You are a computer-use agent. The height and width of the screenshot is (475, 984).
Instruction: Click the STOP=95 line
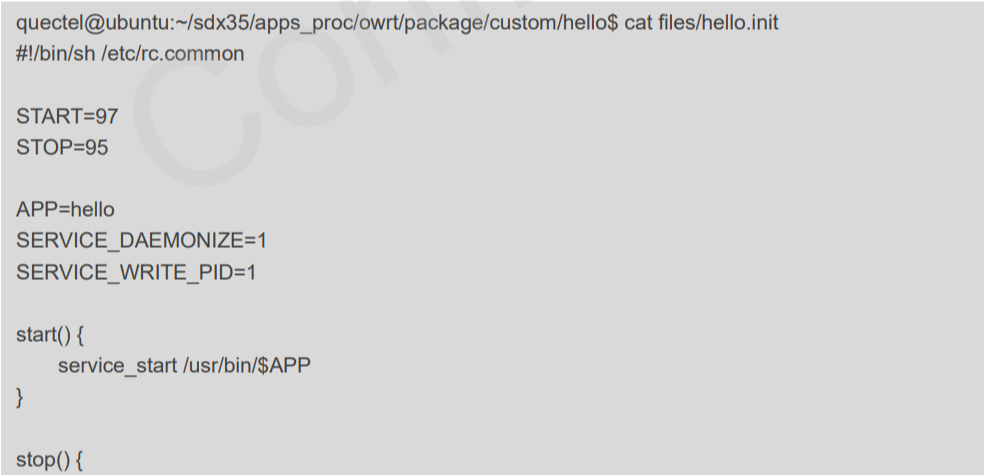coord(62,147)
